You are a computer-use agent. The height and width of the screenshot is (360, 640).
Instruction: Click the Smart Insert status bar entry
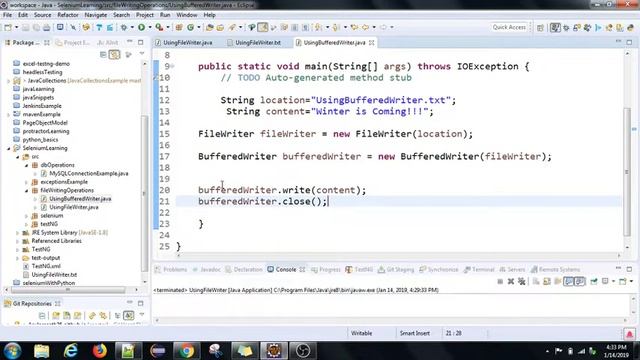coord(414,333)
